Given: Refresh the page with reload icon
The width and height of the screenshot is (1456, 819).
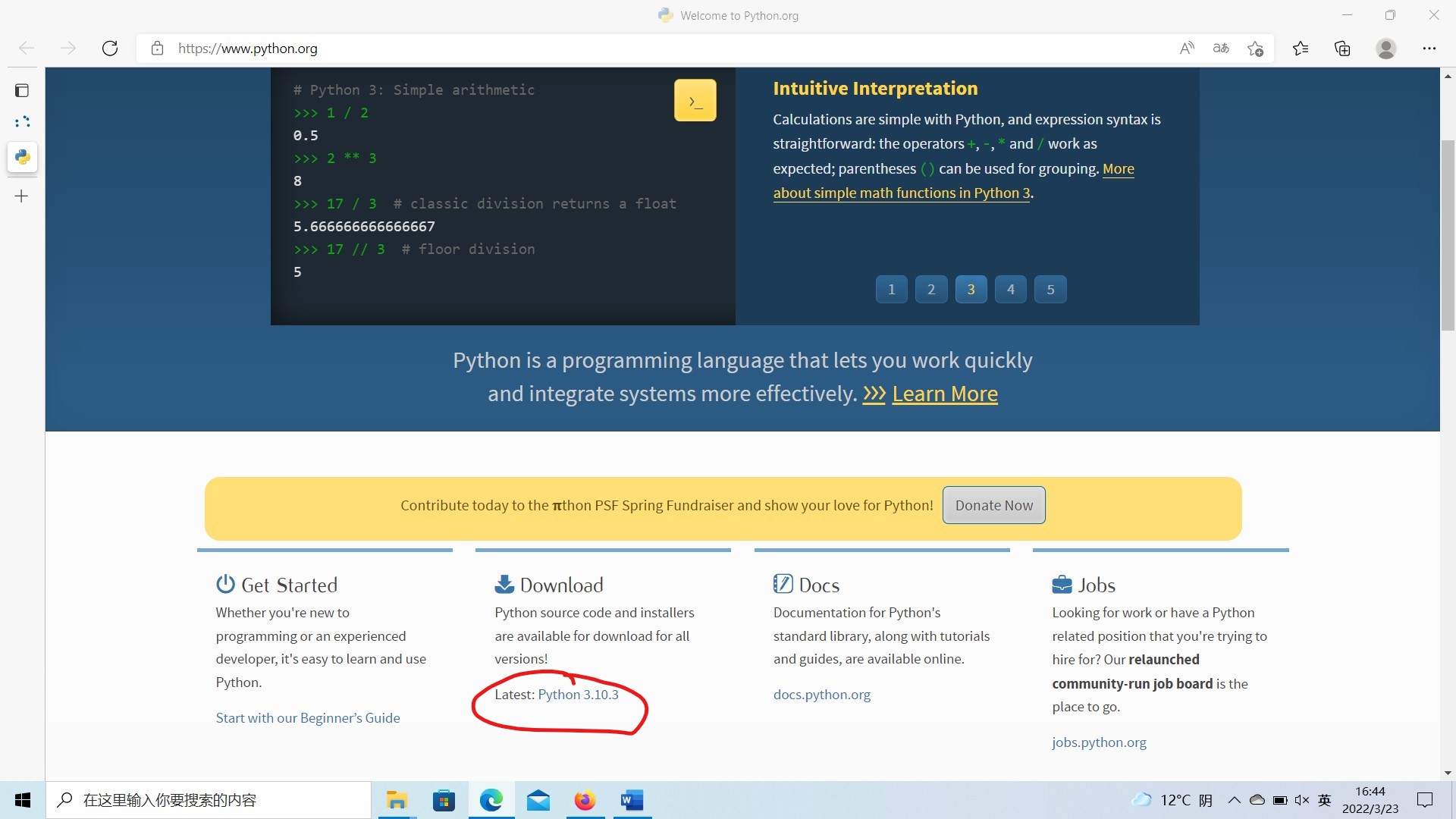Looking at the screenshot, I should (110, 49).
